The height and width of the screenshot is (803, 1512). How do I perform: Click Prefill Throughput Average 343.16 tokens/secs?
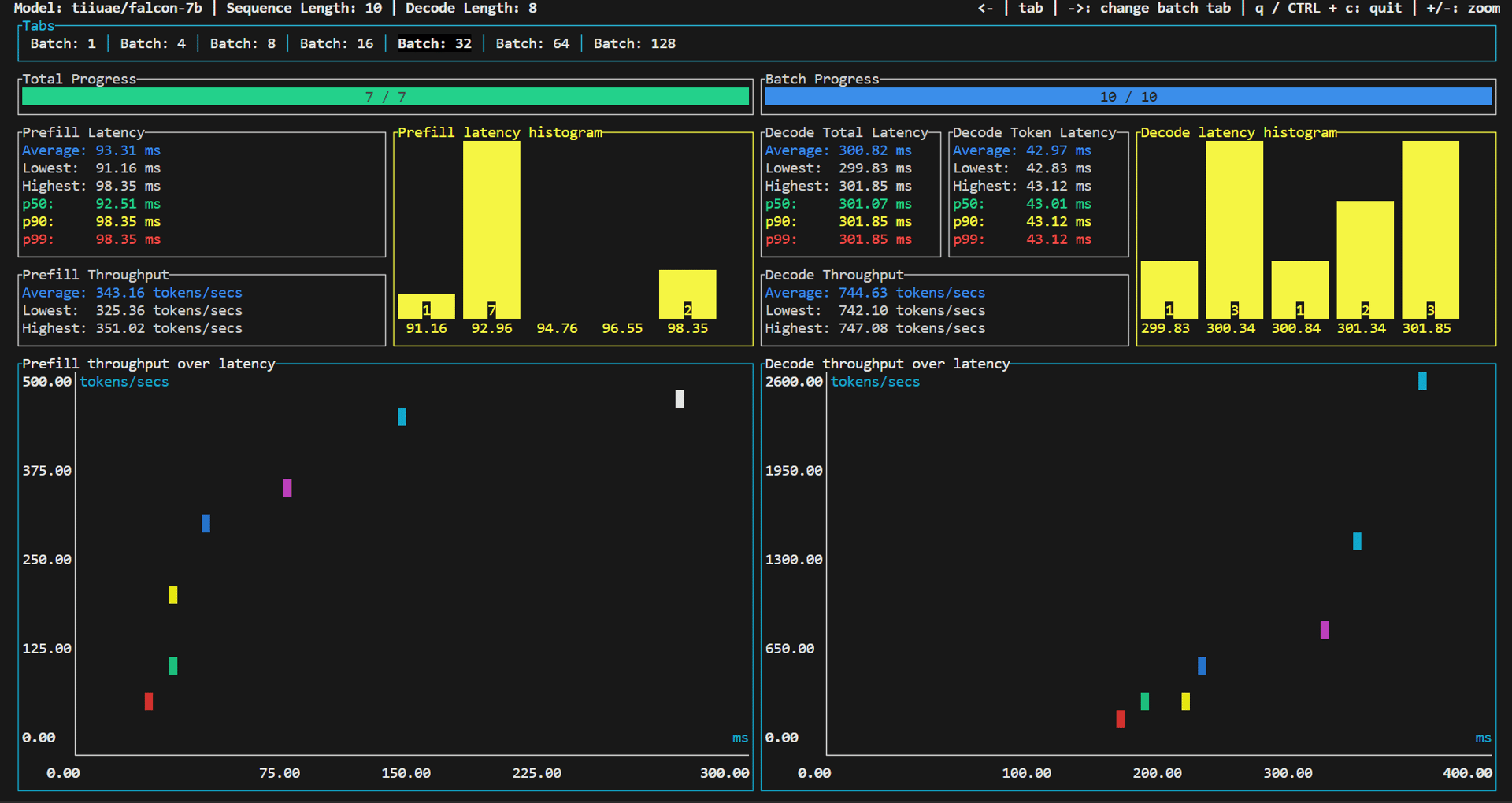point(132,293)
